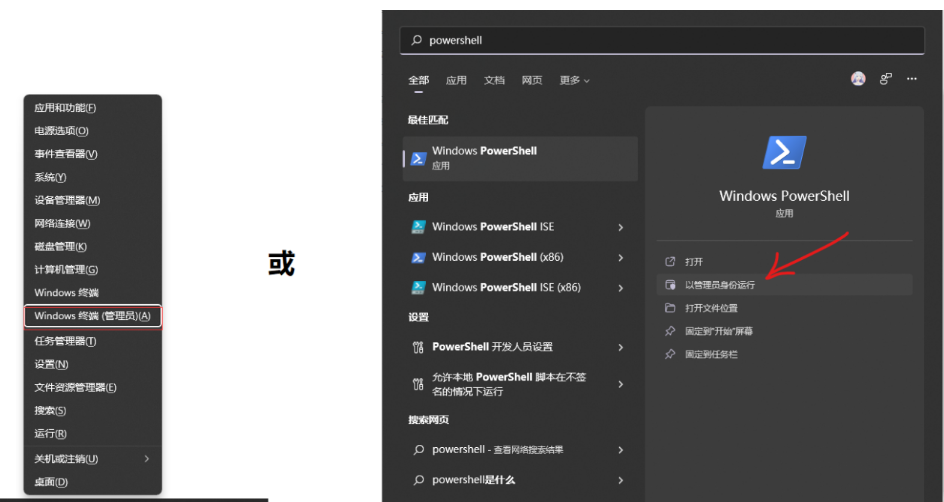The image size is (944, 502).
Task: Open the three-dots options menu
Action: click(912, 79)
